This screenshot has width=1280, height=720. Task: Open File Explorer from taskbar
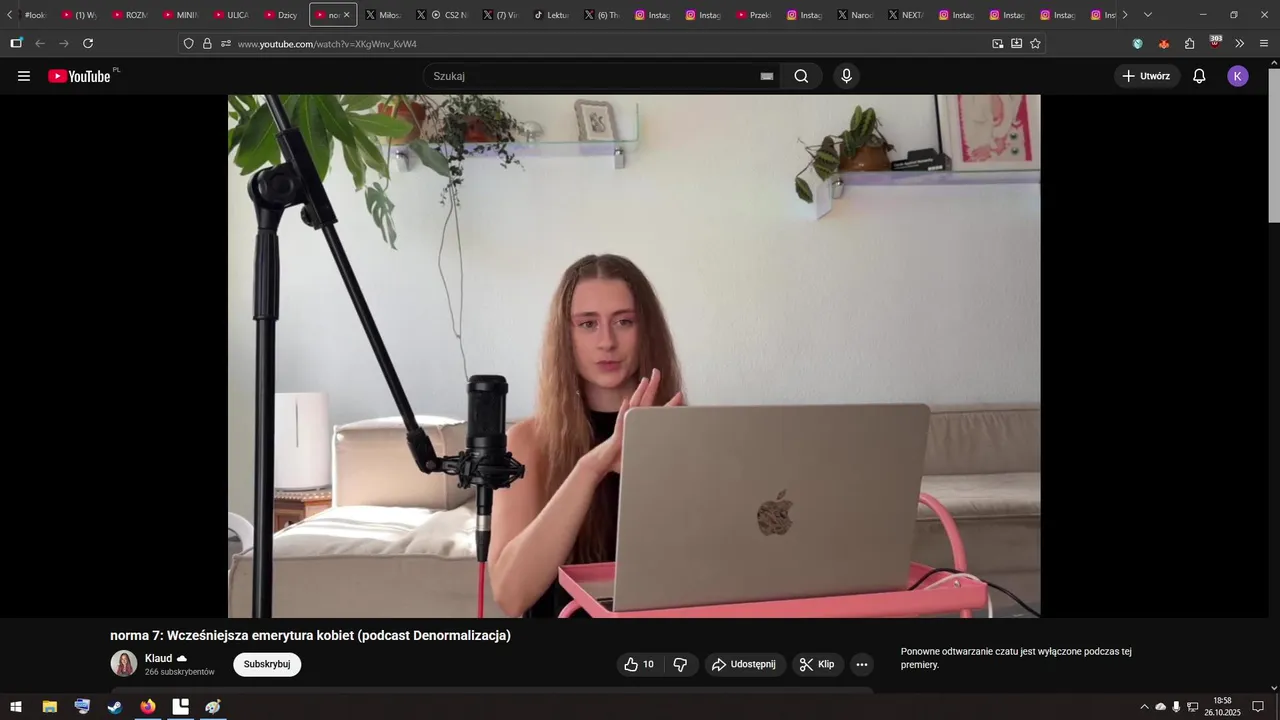(x=49, y=707)
